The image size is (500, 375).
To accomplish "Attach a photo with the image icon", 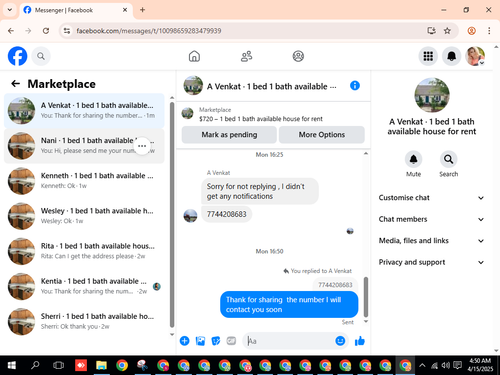I will pyautogui.click(x=200, y=341).
